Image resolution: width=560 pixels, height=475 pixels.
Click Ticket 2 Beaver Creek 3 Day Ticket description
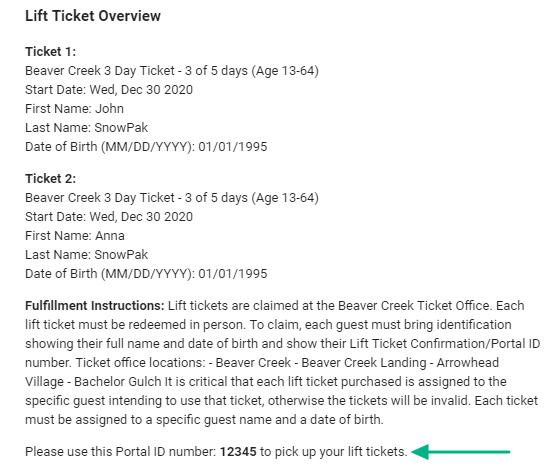click(172, 198)
